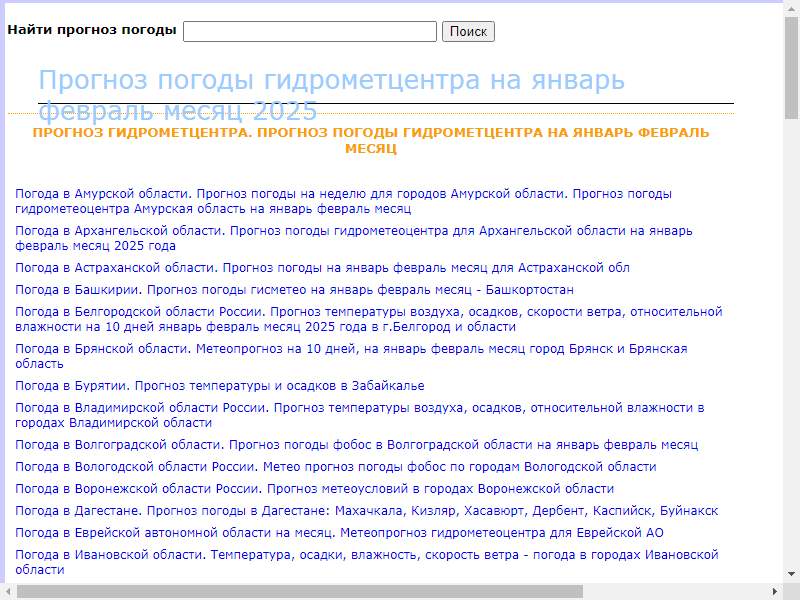Click the Найти прогноз погоды label
Viewport: 800px width, 600px height.
pos(92,30)
